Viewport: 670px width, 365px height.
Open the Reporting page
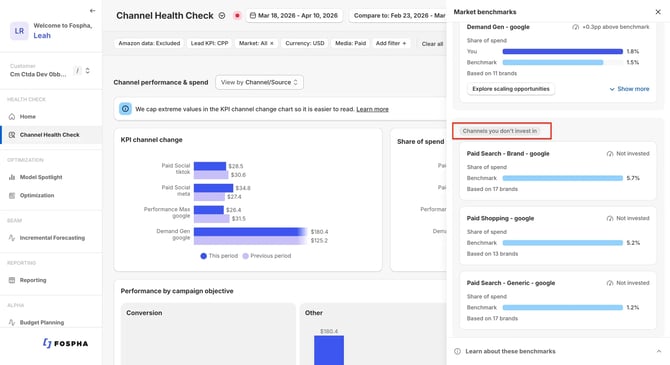click(x=33, y=280)
